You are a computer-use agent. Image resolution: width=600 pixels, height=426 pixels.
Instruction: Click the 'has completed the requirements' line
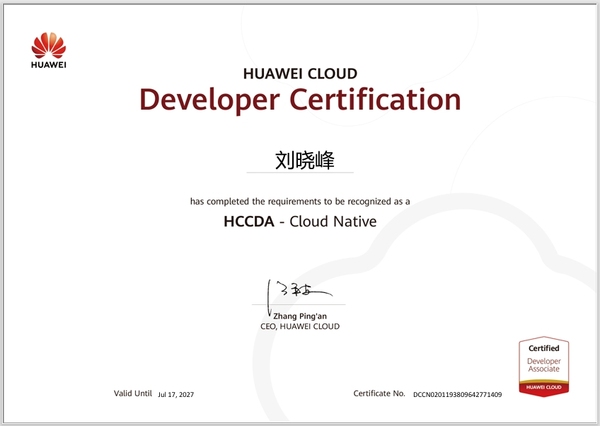300,201
